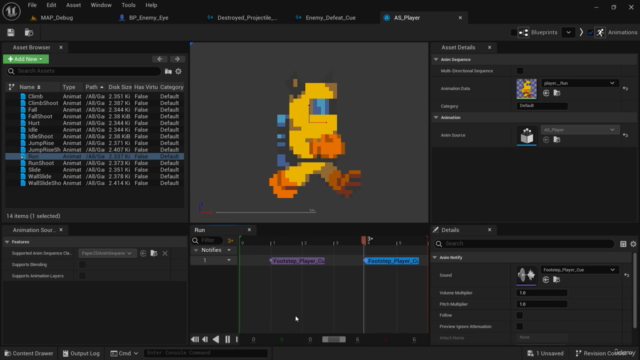Click orange icon beside timeline Filter
Viewport: 640px width, 360px height.
[x=230, y=241]
